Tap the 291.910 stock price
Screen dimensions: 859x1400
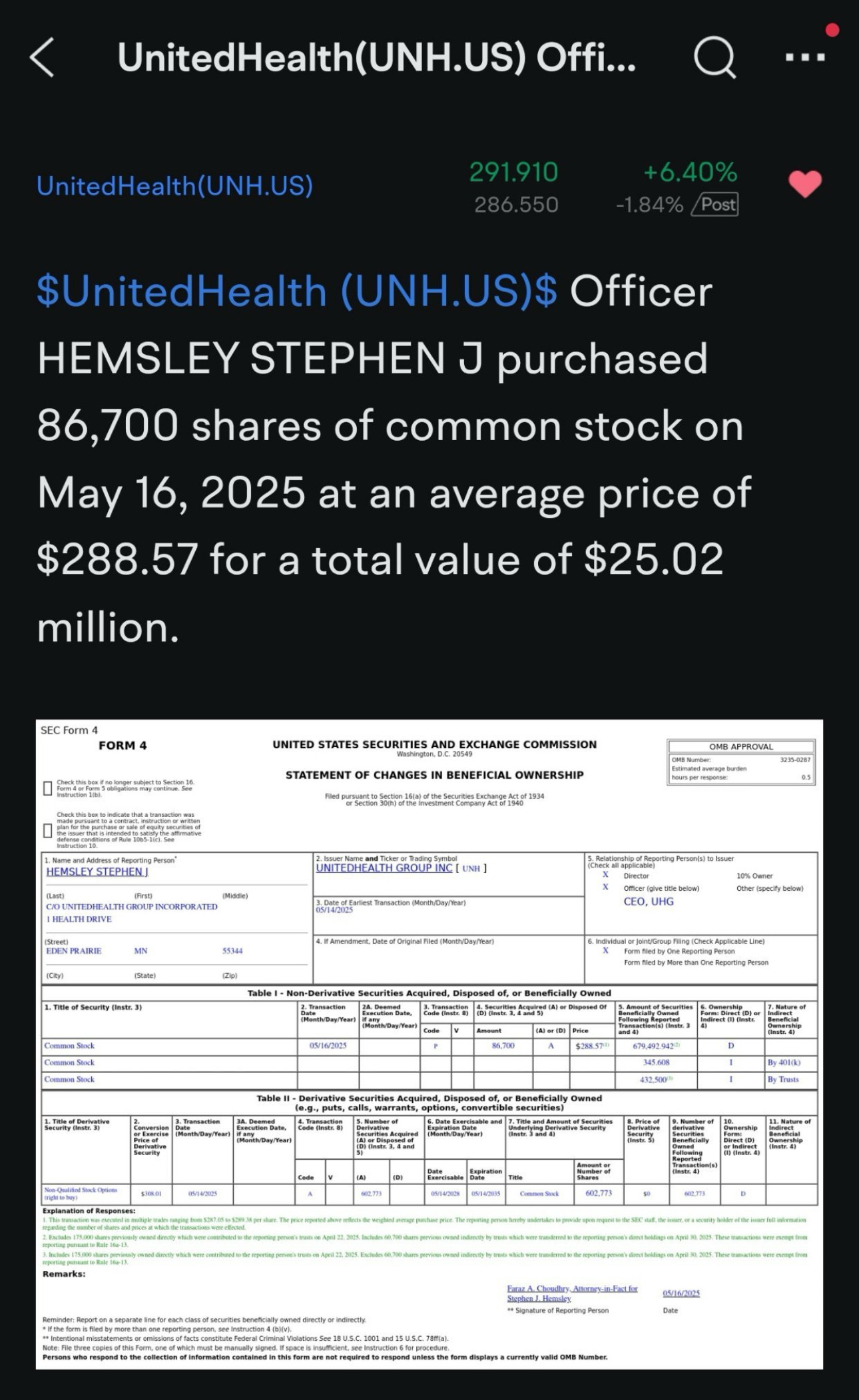(x=513, y=172)
